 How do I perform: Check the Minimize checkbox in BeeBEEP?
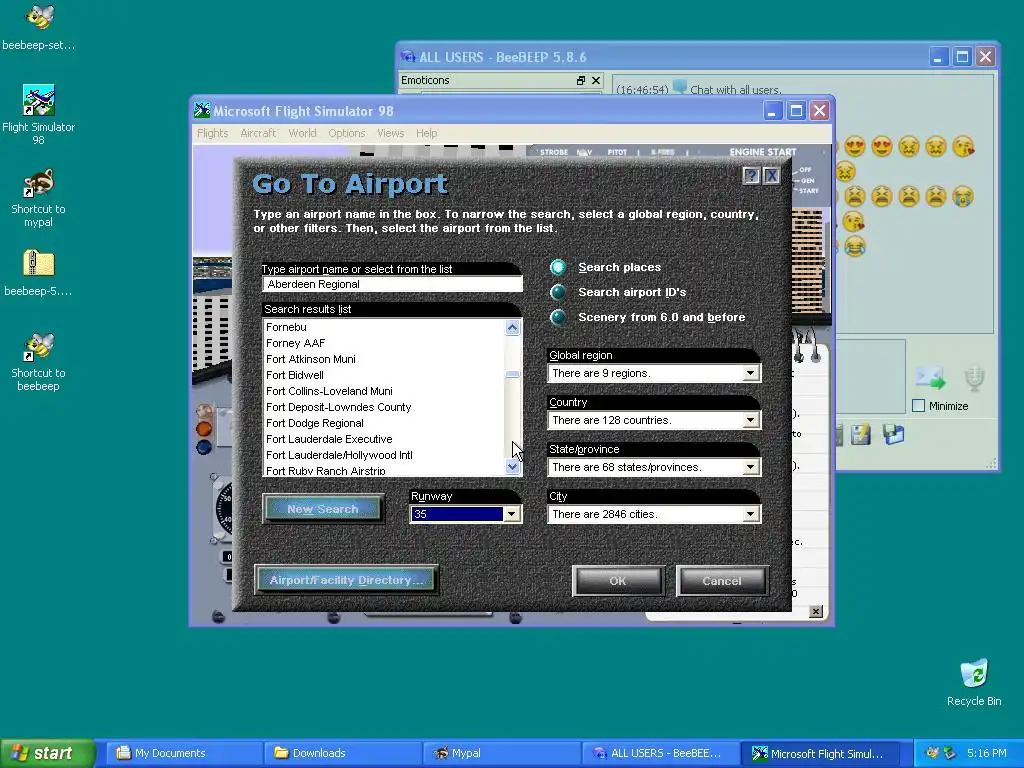point(918,406)
